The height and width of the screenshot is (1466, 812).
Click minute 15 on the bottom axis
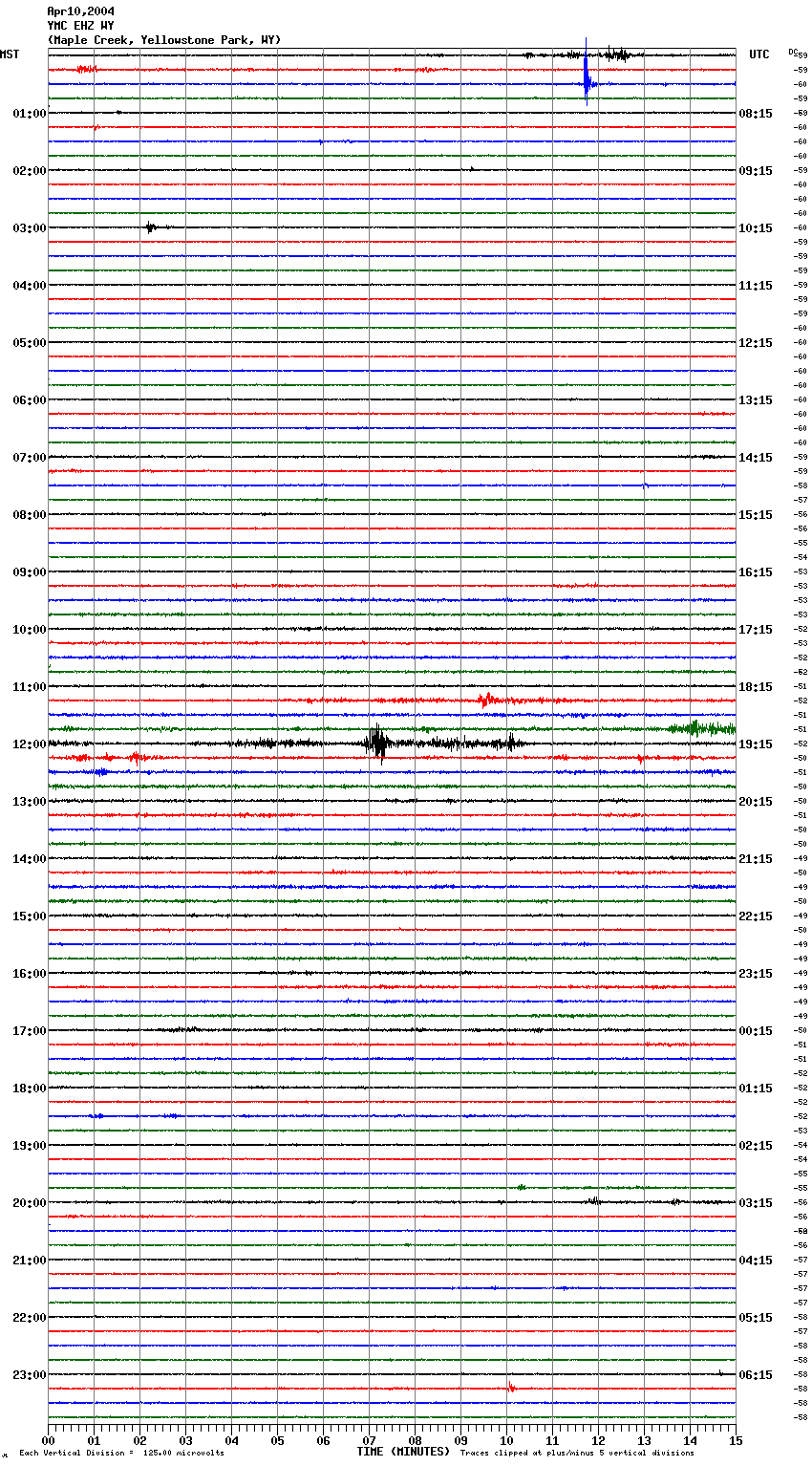(x=736, y=1440)
